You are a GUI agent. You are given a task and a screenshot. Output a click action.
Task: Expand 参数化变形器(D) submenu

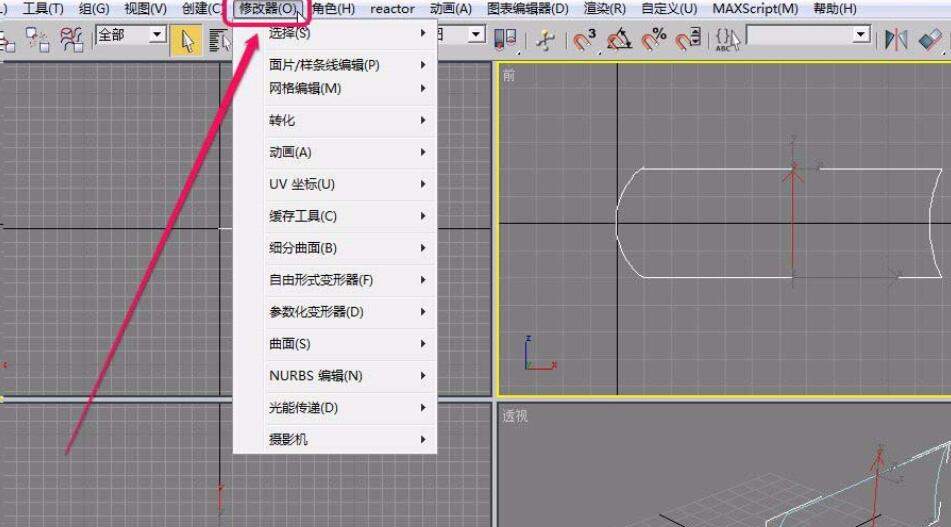pos(350,312)
